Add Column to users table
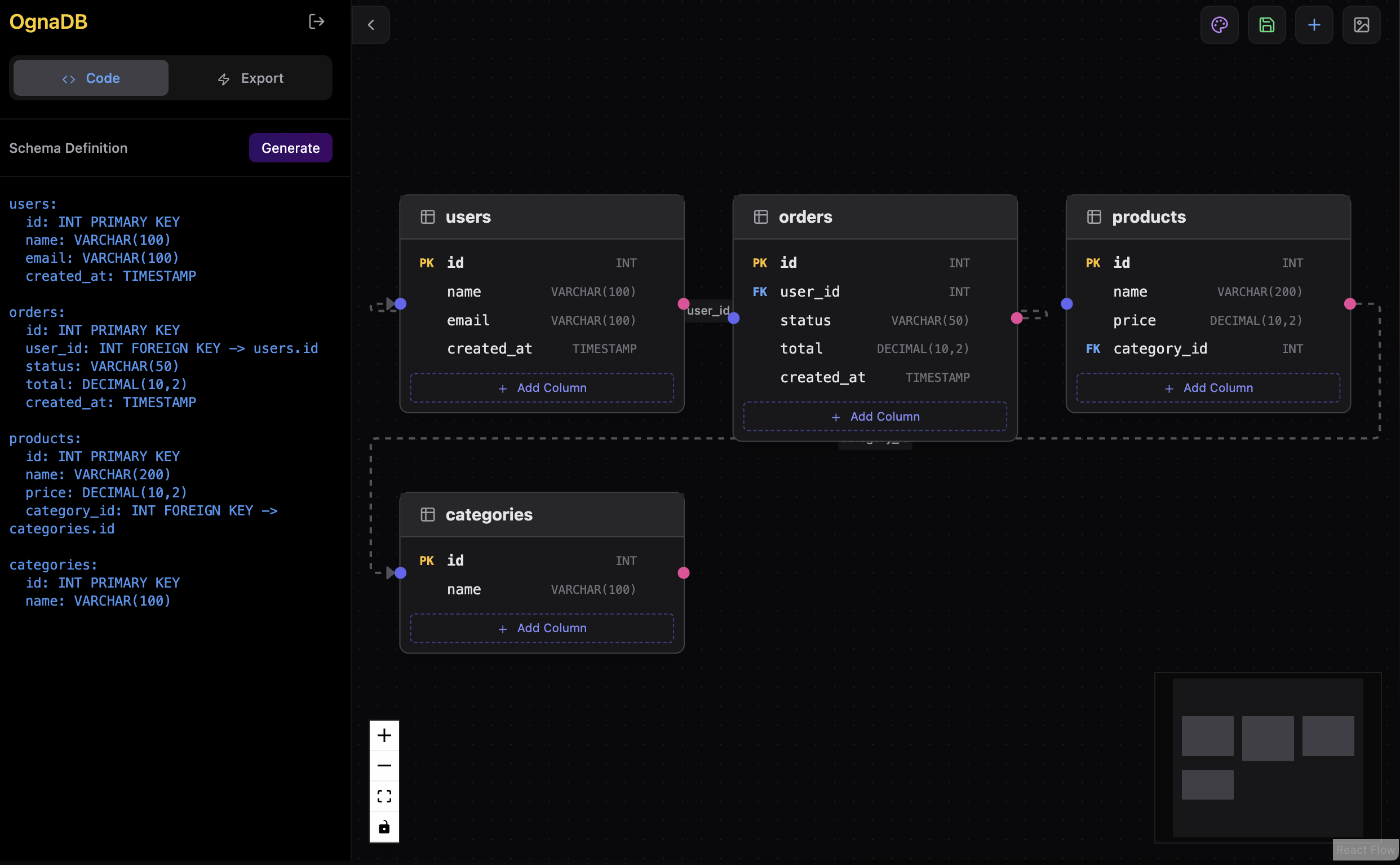 [542, 388]
